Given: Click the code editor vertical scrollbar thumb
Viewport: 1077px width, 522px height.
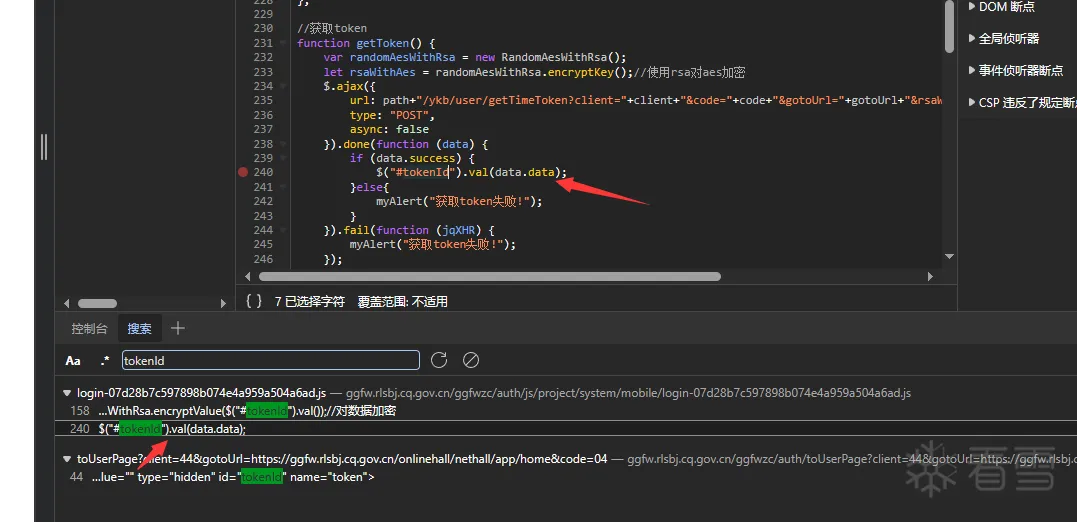Looking at the screenshot, I should click(x=949, y=27).
